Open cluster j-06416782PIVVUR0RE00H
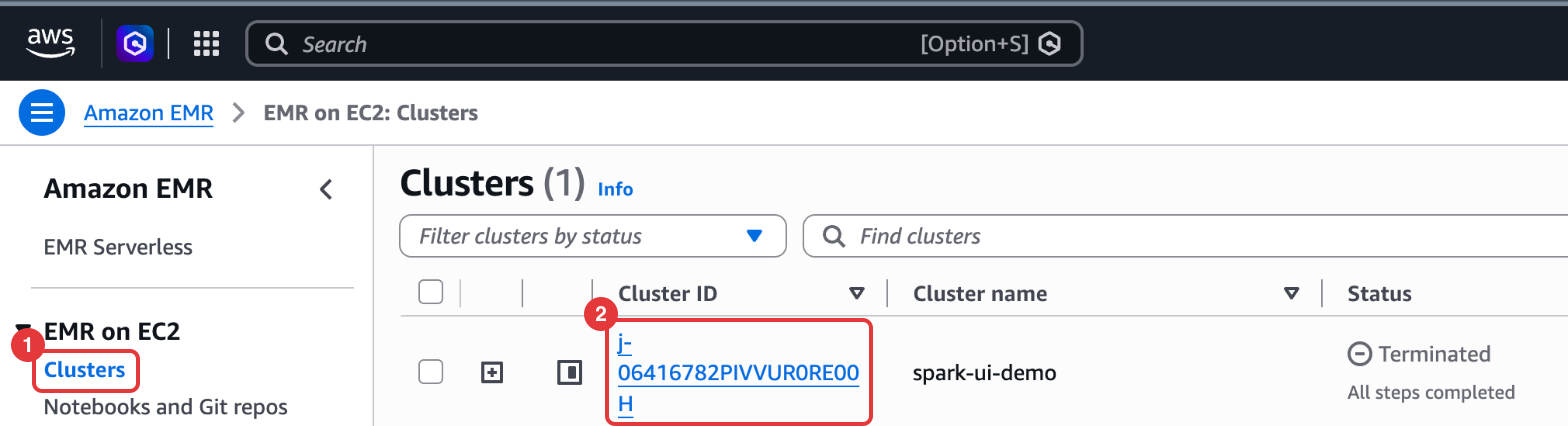1568x426 pixels. click(x=738, y=373)
